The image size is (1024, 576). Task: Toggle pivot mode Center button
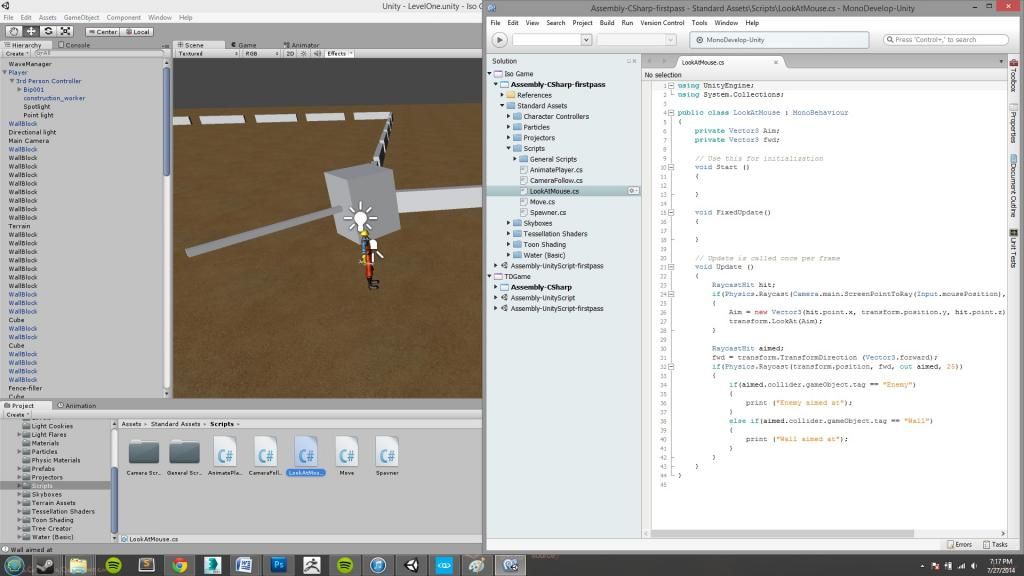(102, 31)
